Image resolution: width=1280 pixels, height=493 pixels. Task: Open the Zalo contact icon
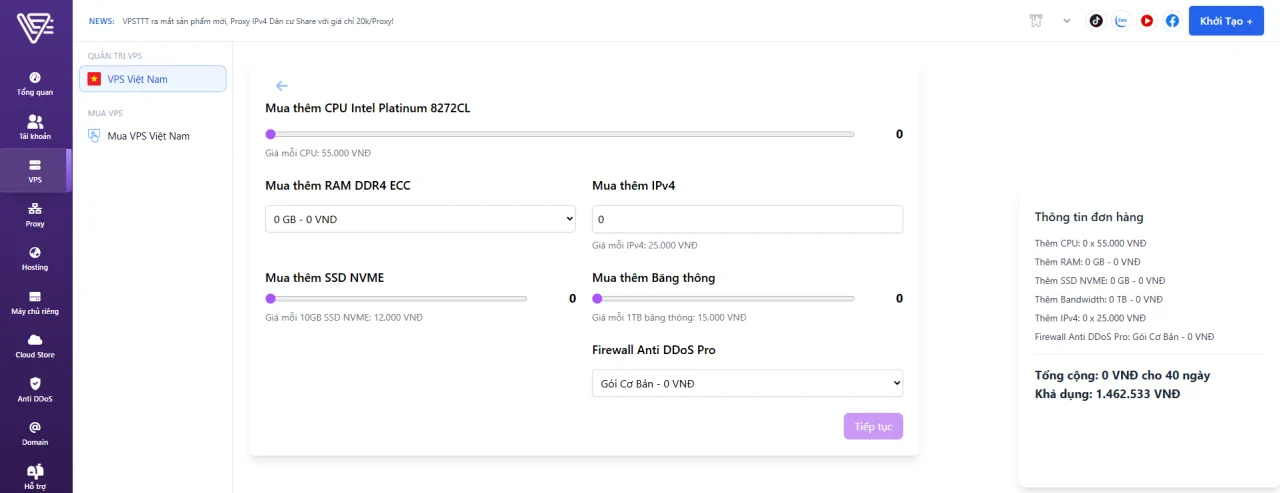coord(1122,20)
